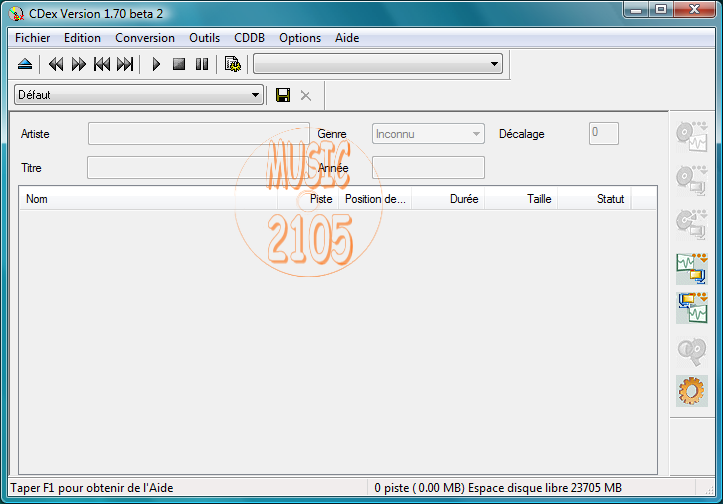Screen dimensions: 723x504
Task: Click into the Titre input field
Action: coord(198,167)
